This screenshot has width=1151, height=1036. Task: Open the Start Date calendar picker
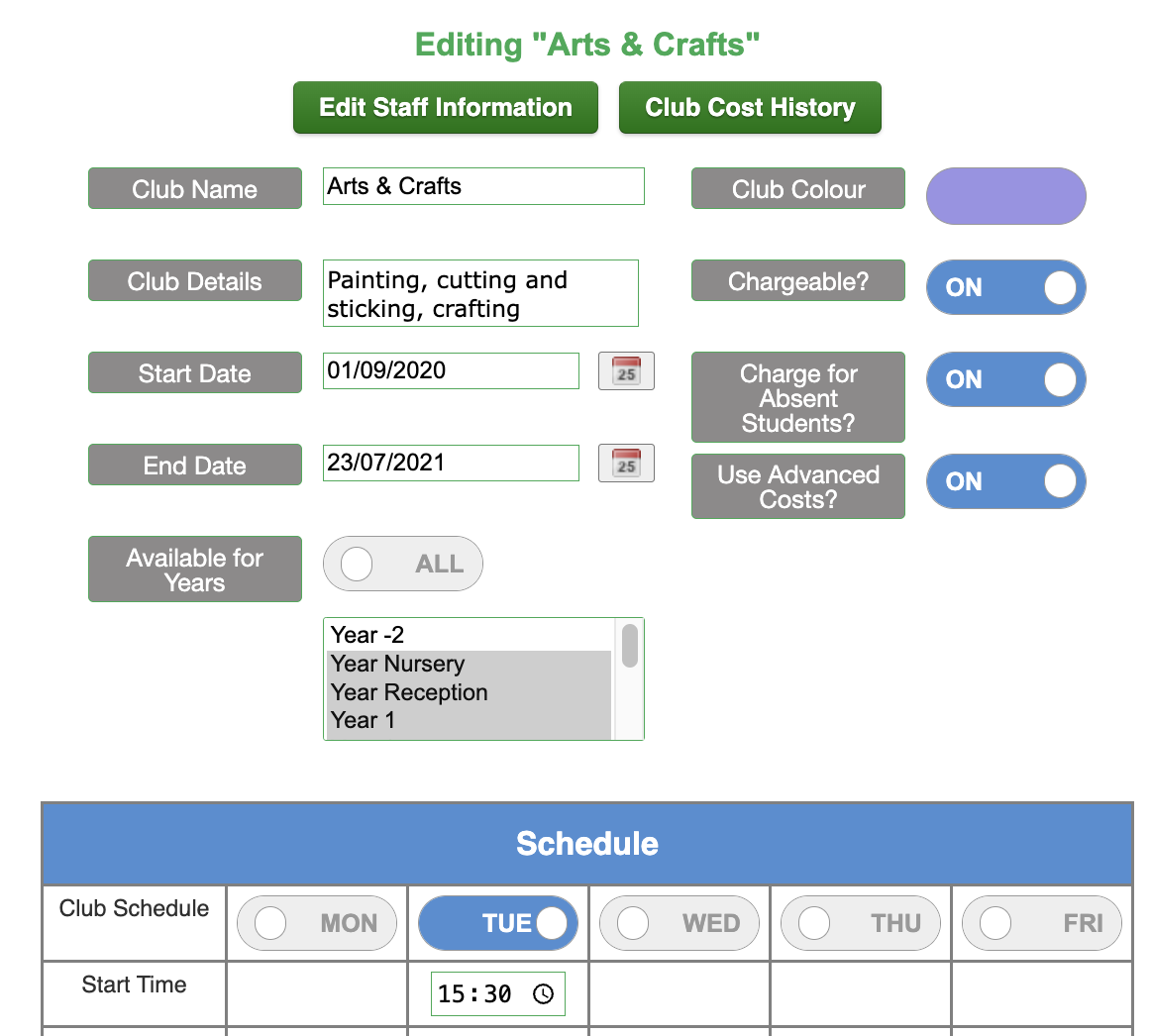pos(626,371)
